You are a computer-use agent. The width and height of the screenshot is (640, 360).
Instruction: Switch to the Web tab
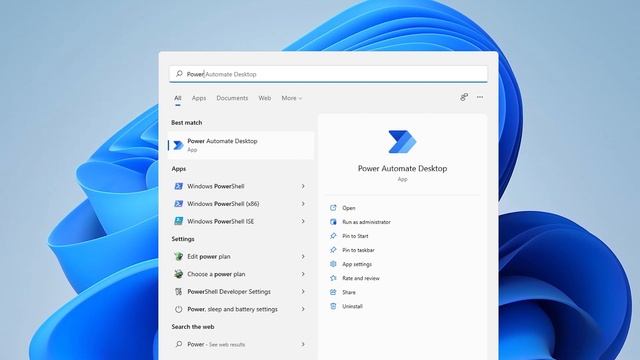[264, 98]
